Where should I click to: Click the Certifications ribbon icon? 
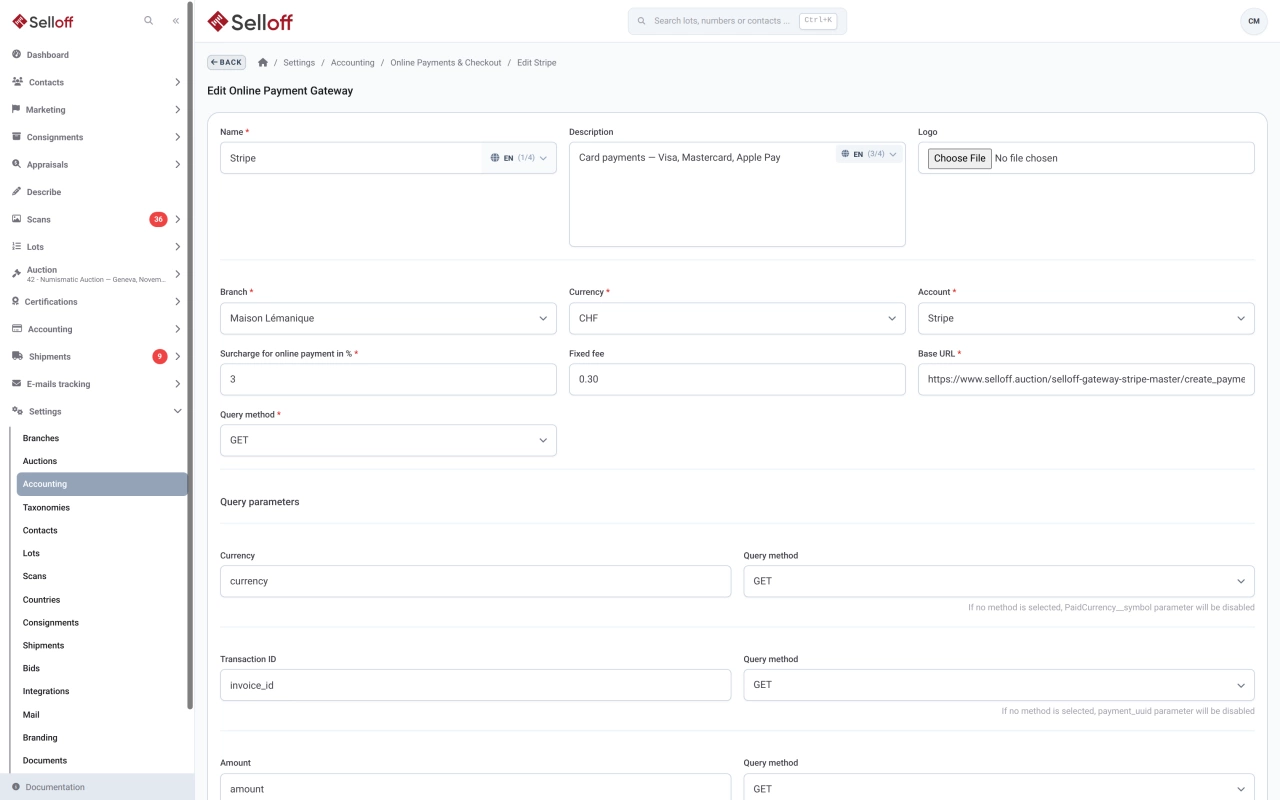(16, 301)
